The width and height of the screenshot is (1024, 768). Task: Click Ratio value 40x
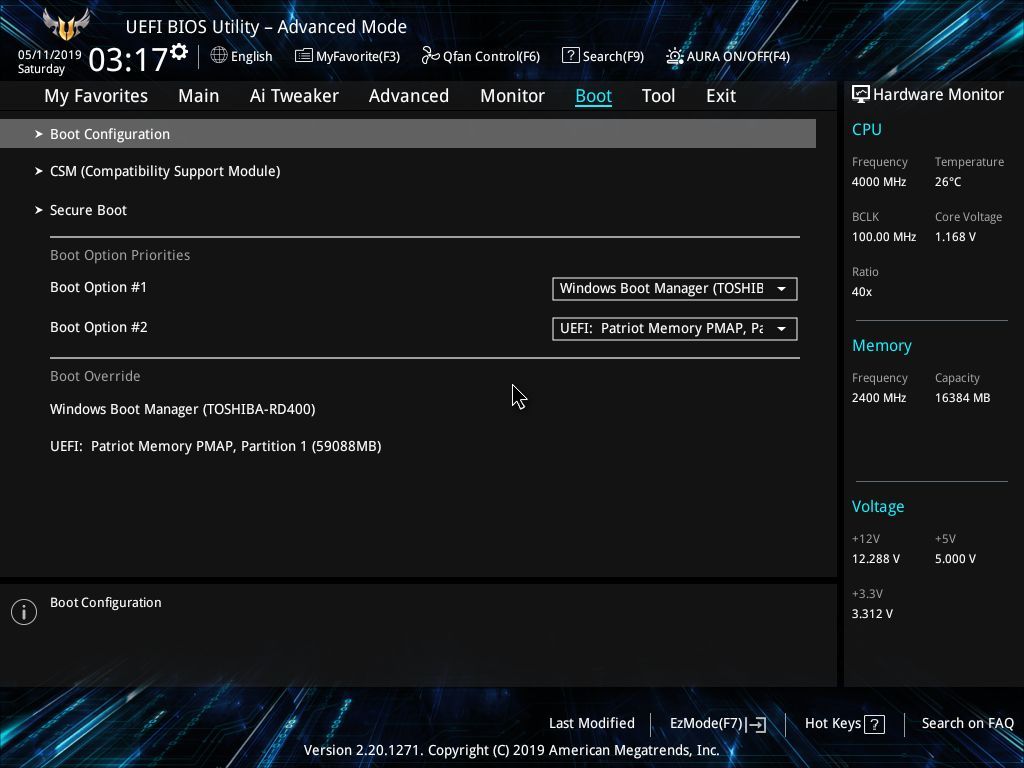tap(862, 292)
